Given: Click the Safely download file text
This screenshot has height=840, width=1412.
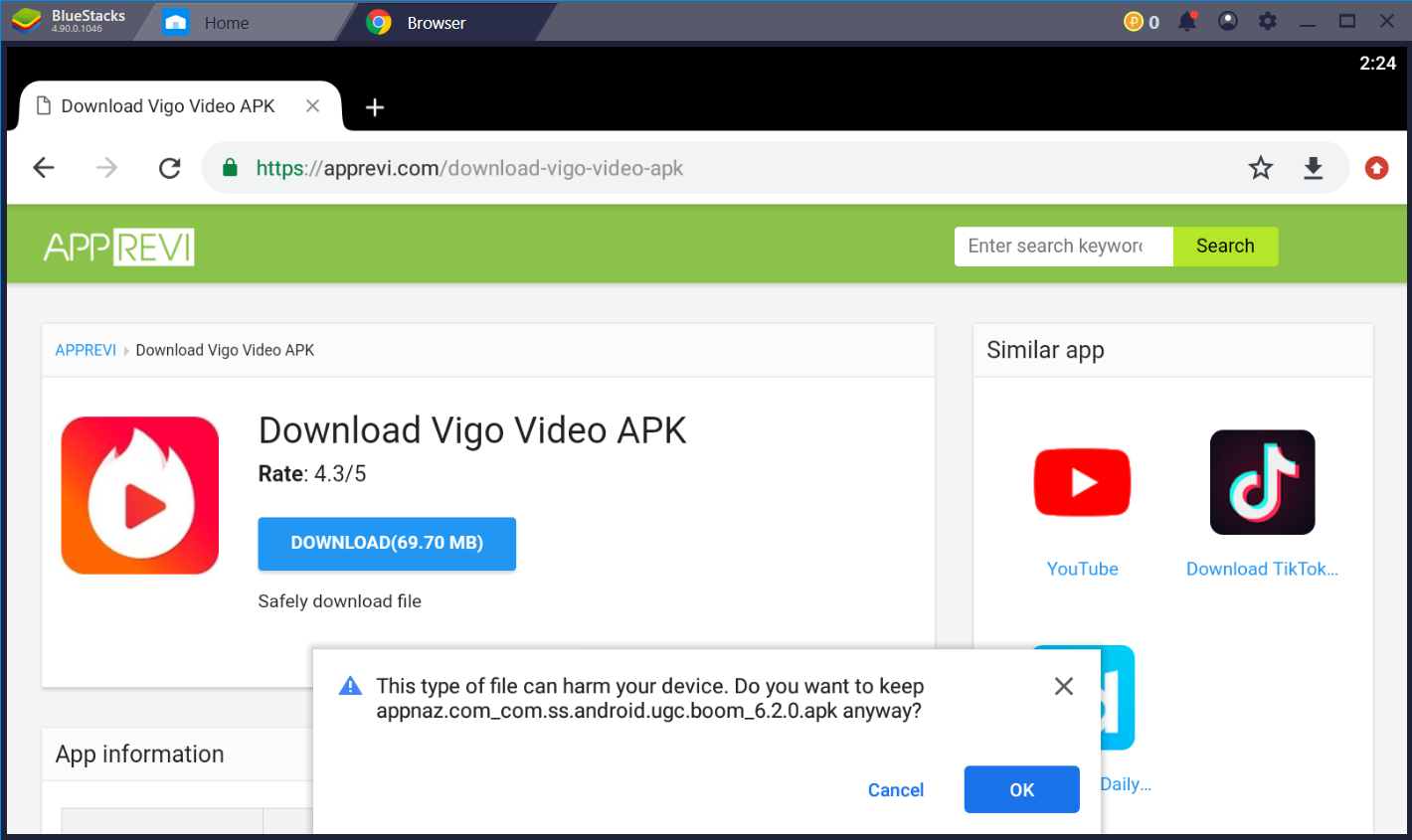Looking at the screenshot, I should click(340, 601).
